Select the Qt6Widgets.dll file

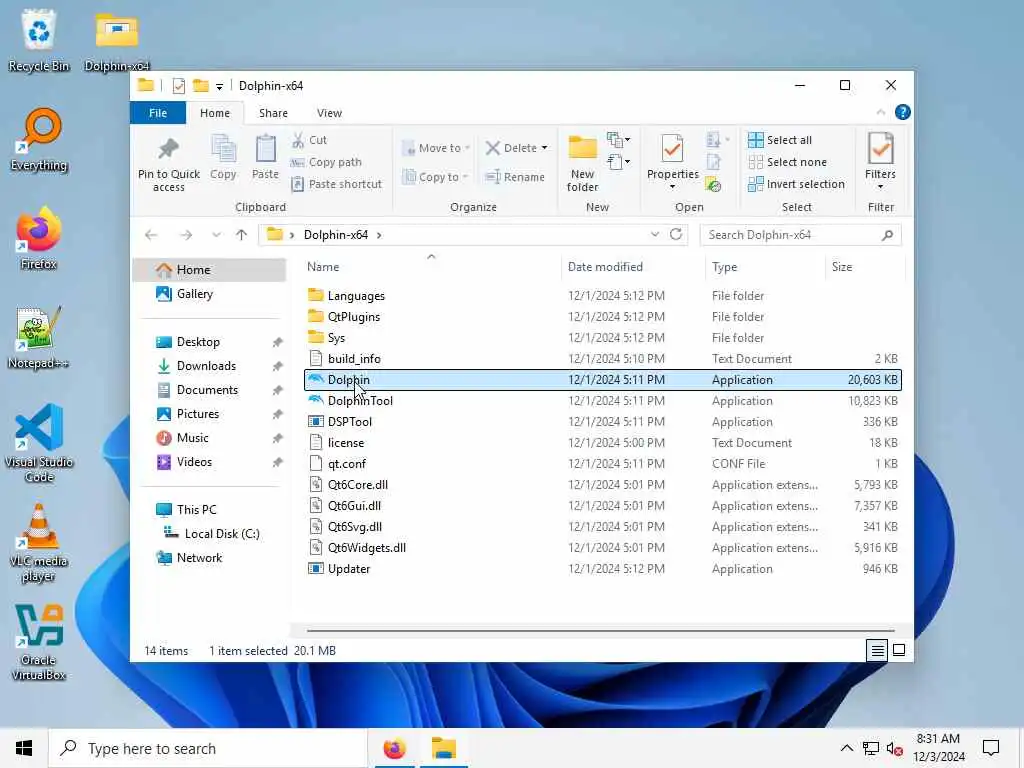[x=602, y=548]
